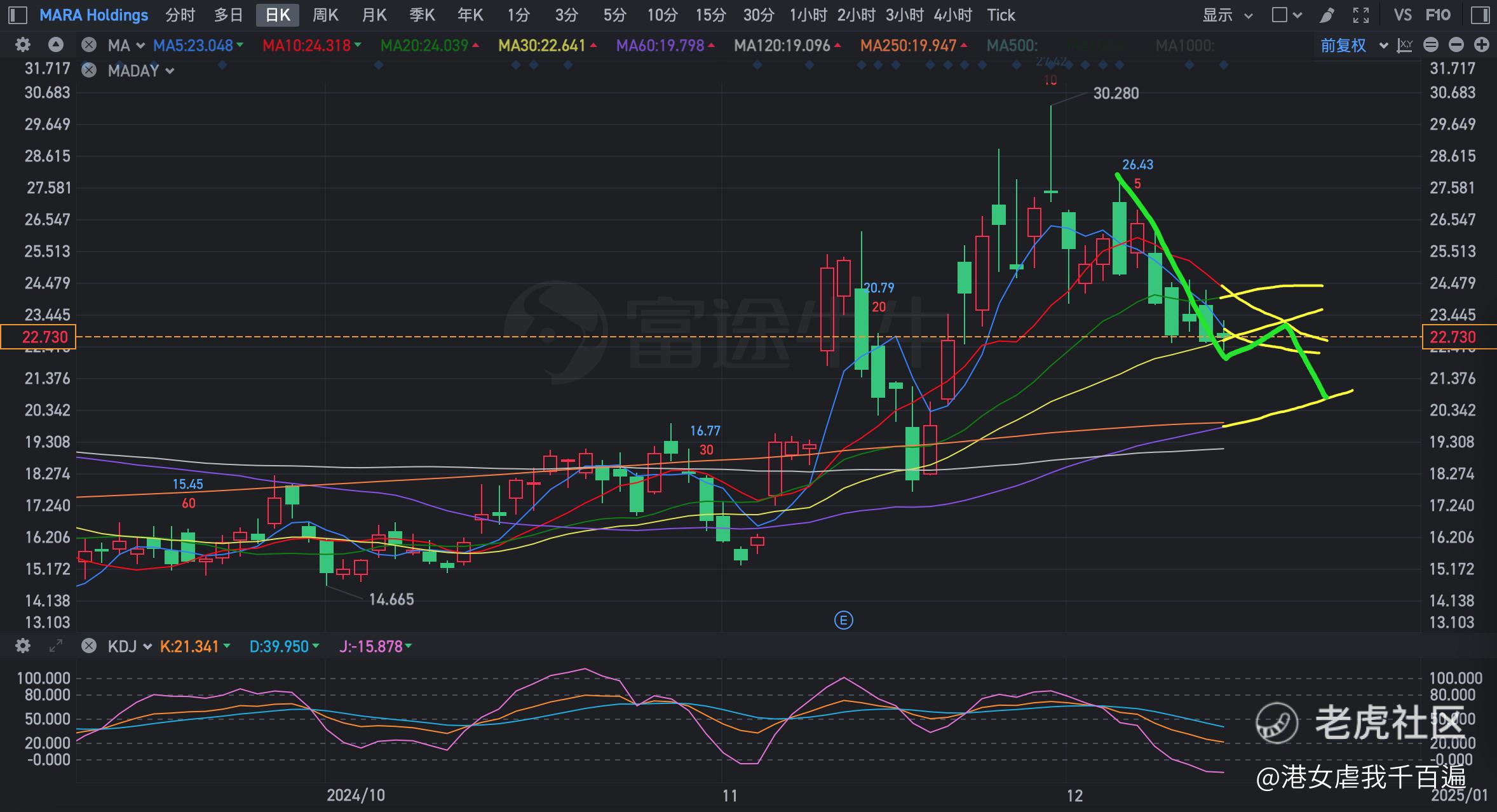This screenshot has height=812, width=1497.
Task: Open the 显示 display dropdown
Action: pyautogui.click(x=1227, y=15)
